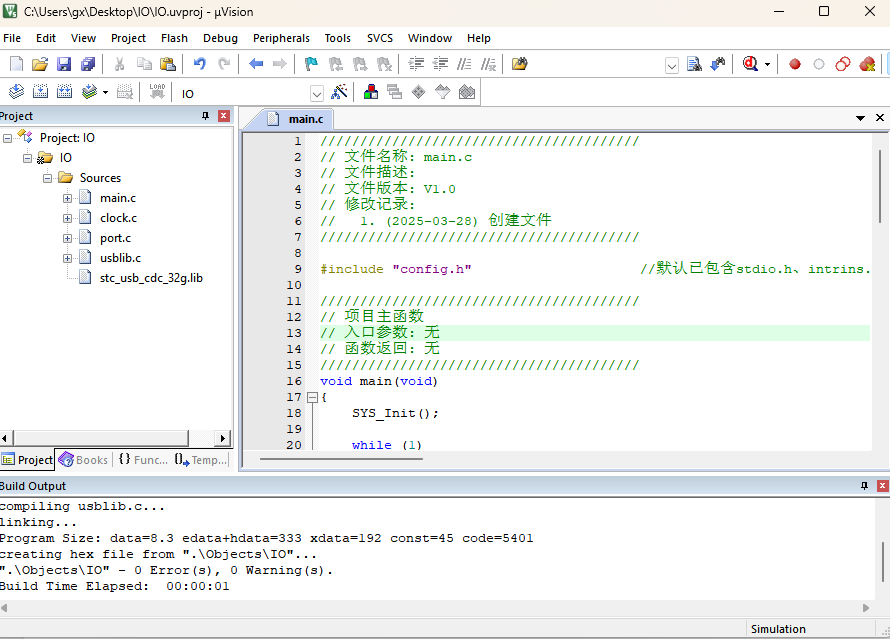Expand the main.c tree node
The width and height of the screenshot is (890, 639).
pyautogui.click(x=68, y=198)
